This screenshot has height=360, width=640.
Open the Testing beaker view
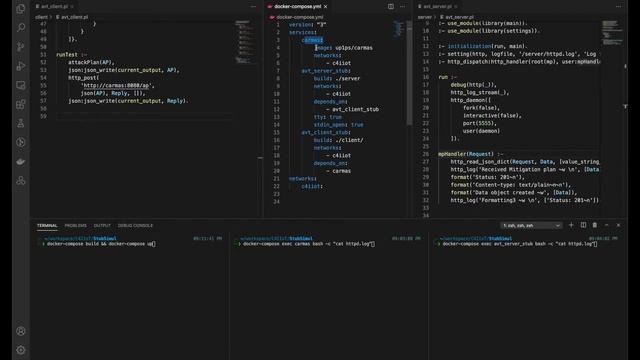point(21,123)
